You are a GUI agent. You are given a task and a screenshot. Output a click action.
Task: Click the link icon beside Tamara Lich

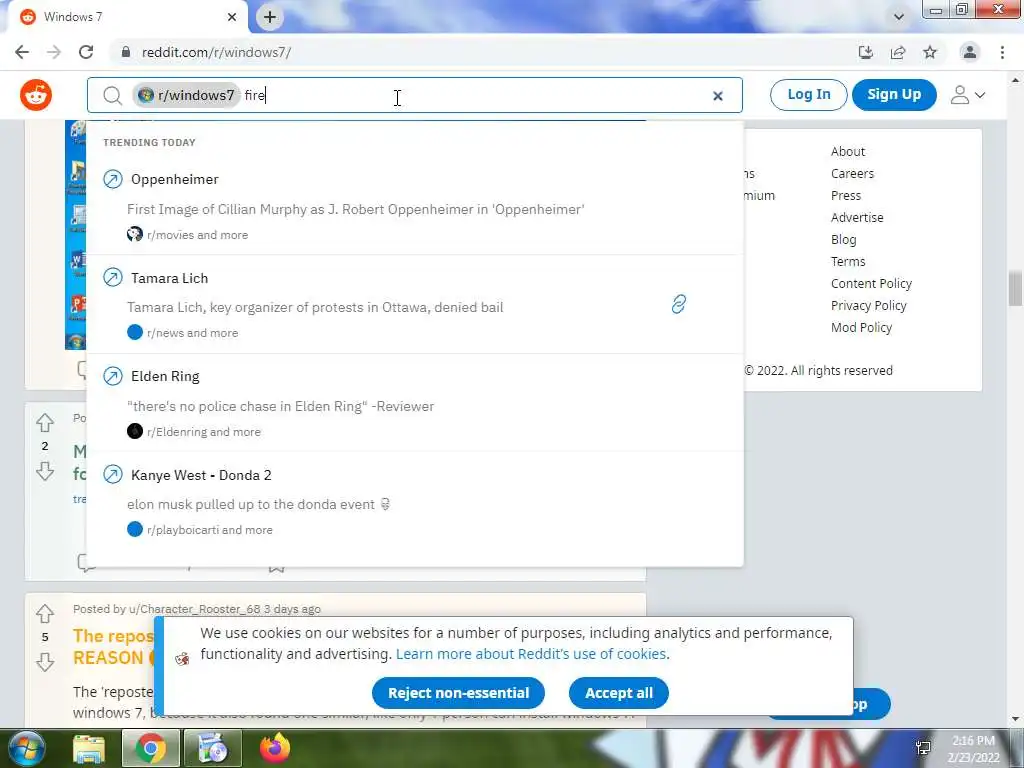(679, 304)
